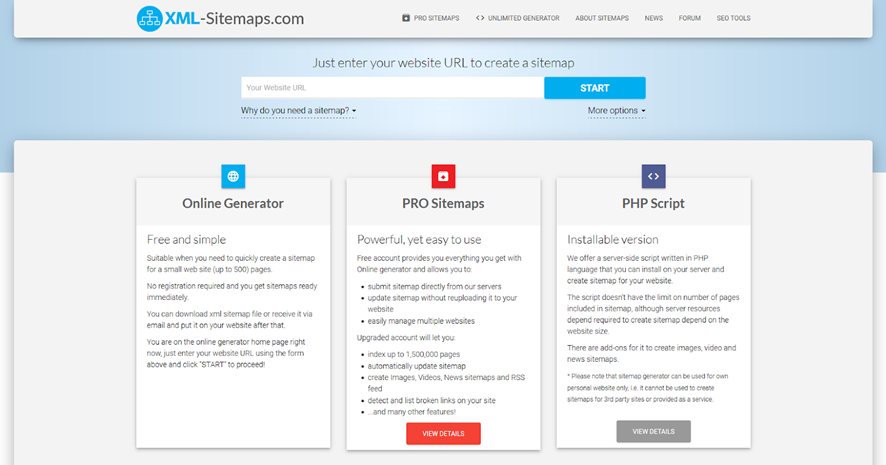Open About Sitemaps in navigation

click(602, 18)
